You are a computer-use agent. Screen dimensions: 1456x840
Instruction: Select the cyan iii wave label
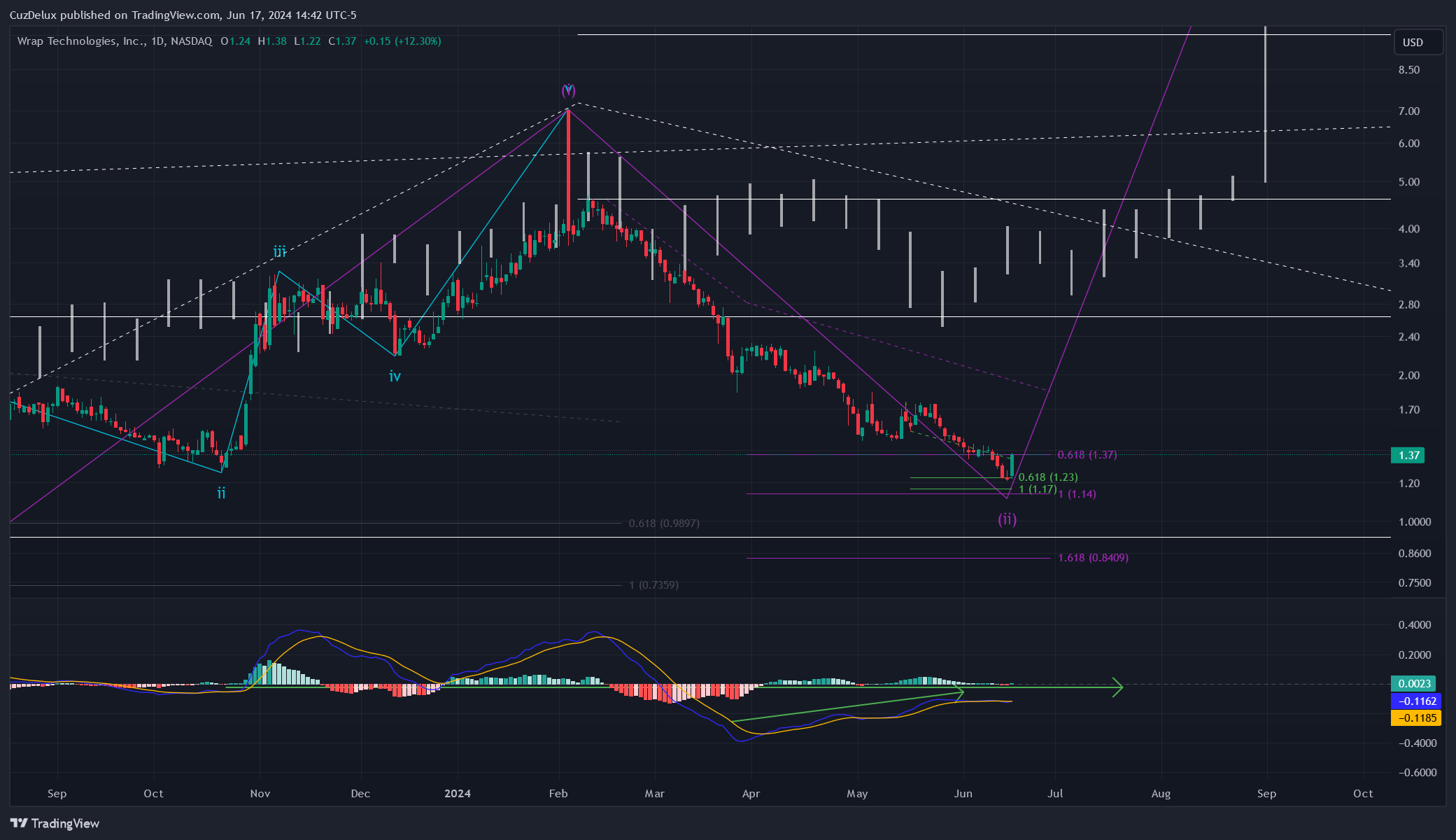point(279,252)
